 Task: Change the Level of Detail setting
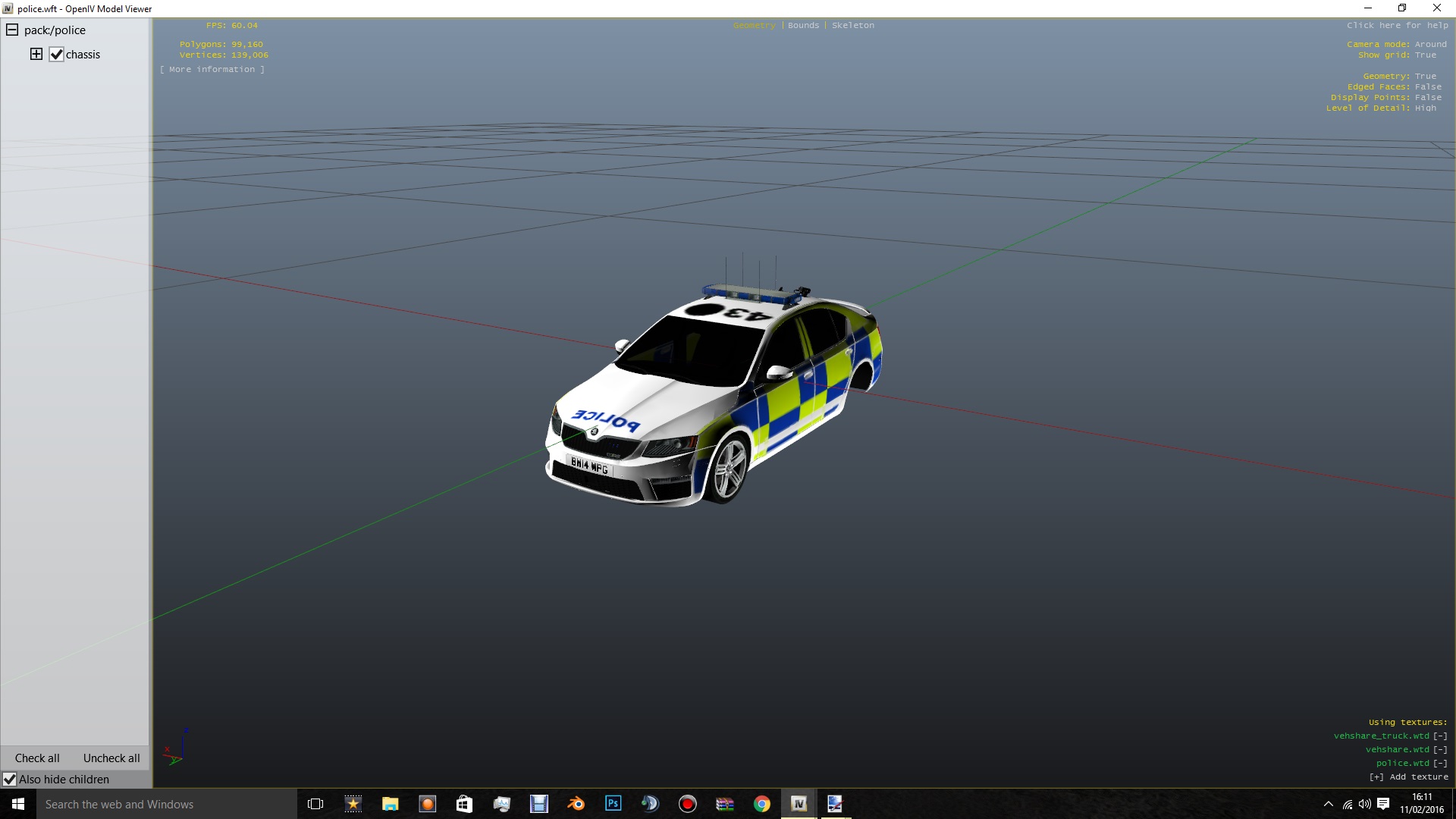[x=1380, y=108]
